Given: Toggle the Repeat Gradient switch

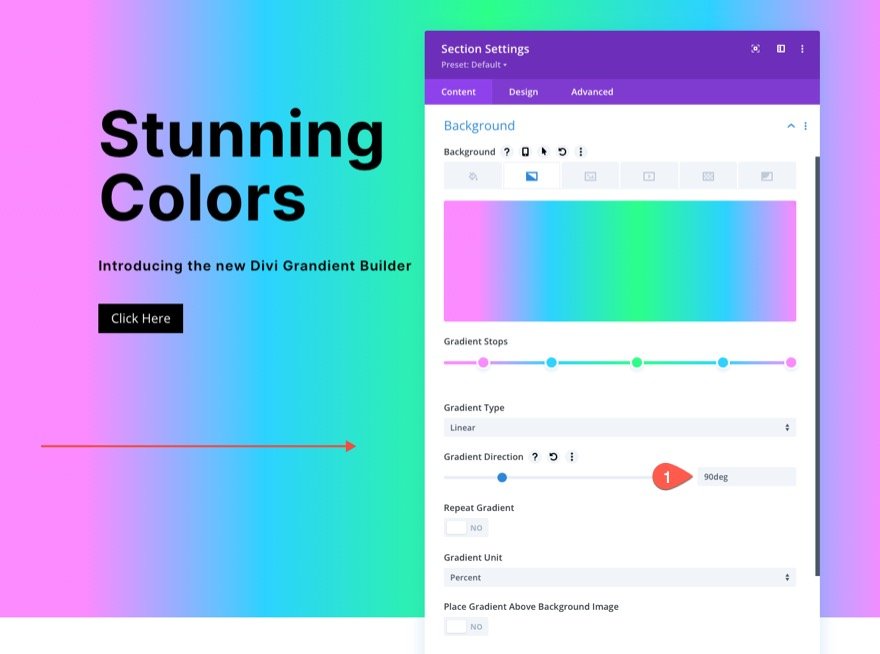Looking at the screenshot, I should 466,528.
